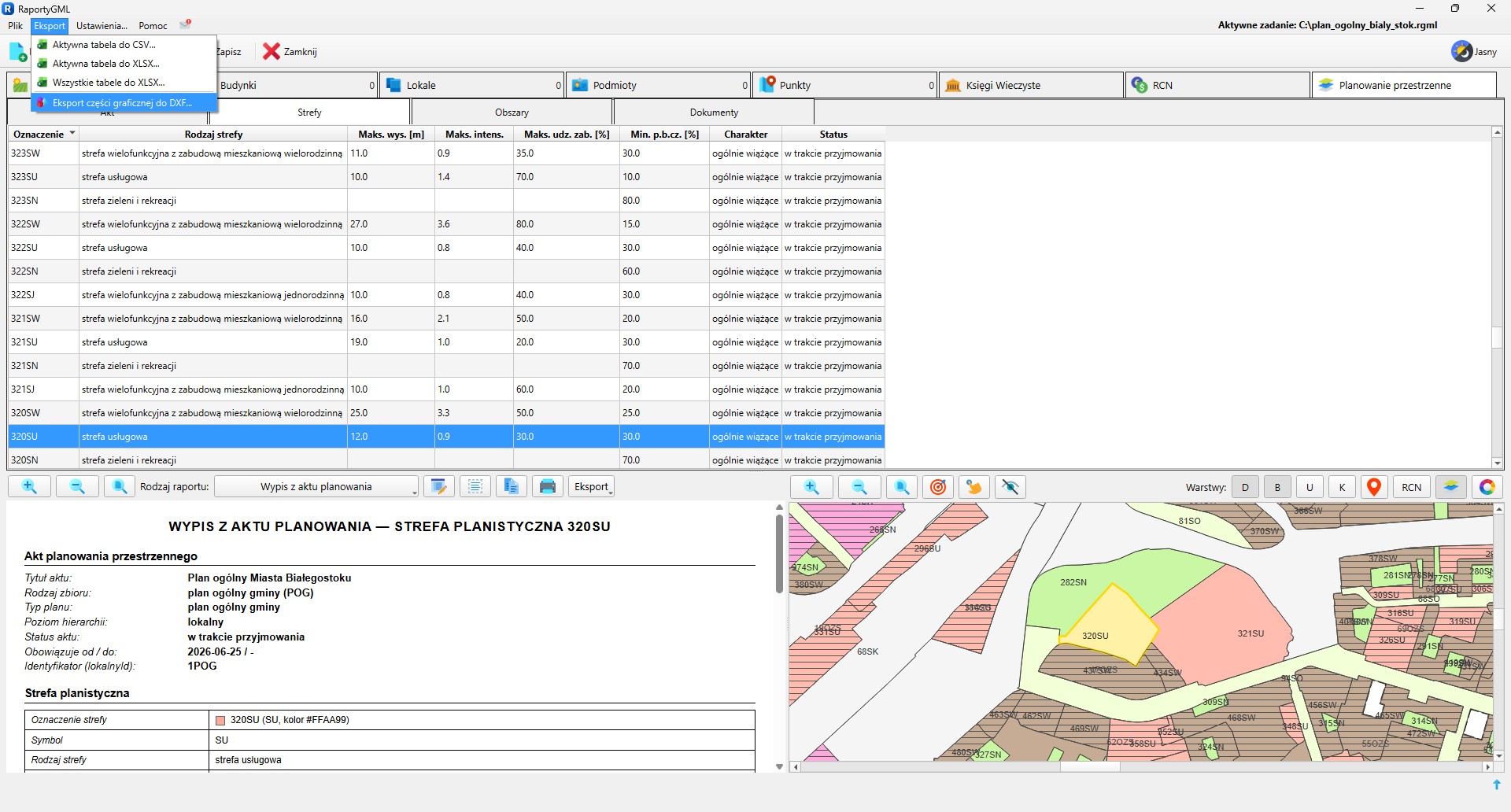Open the Podmioty section
This screenshot has height=812, width=1511.
pos(659,85)
